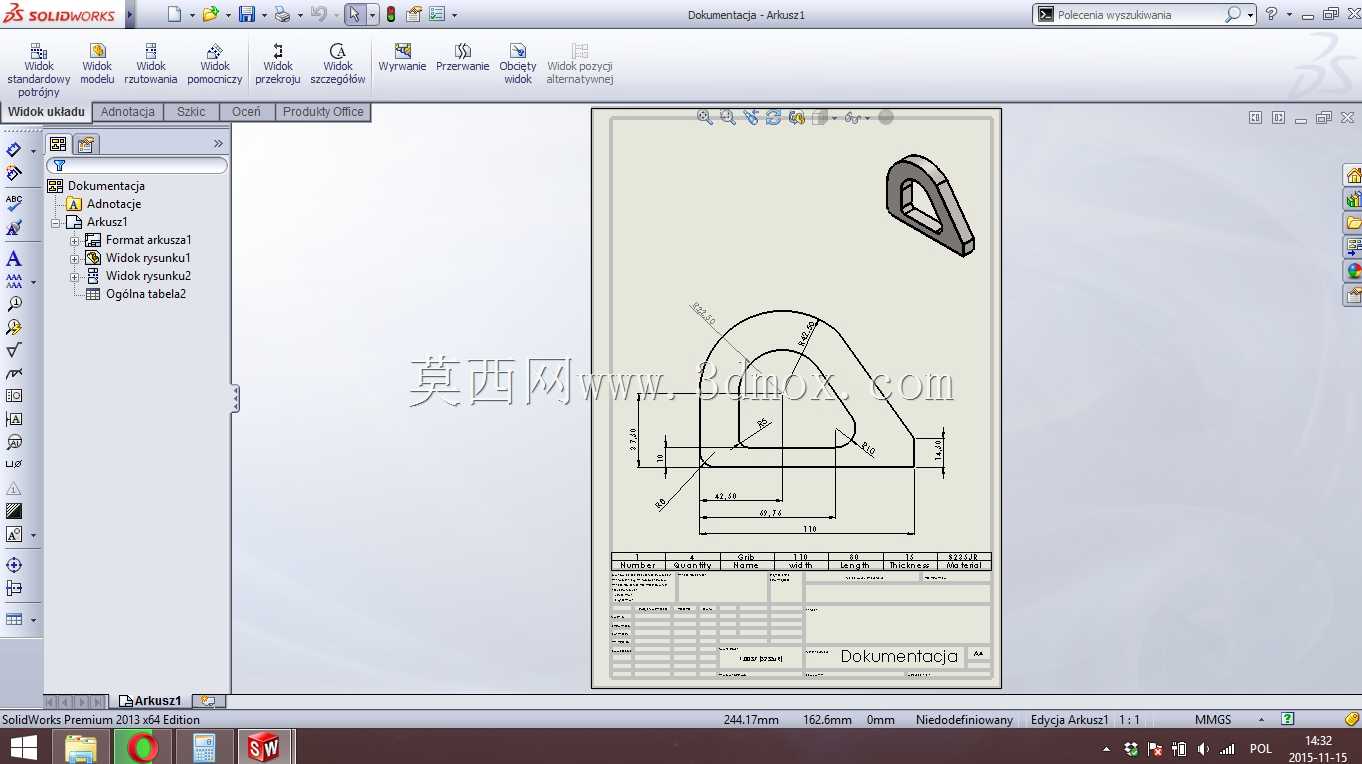Insert a surface finish symbol
1362x764 pixels.
coord(14,350)
